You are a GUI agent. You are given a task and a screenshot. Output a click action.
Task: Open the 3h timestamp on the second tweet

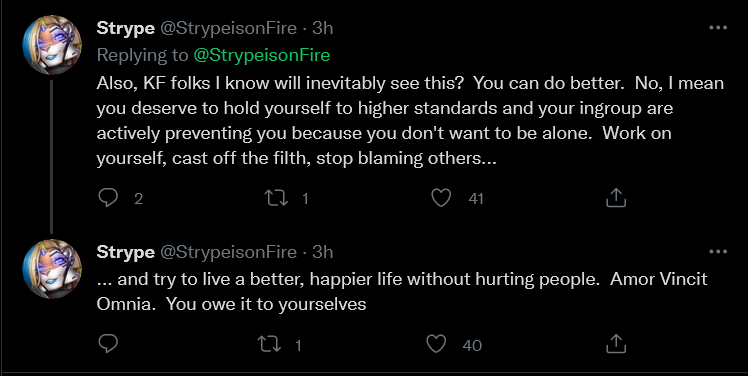[322, 251]
